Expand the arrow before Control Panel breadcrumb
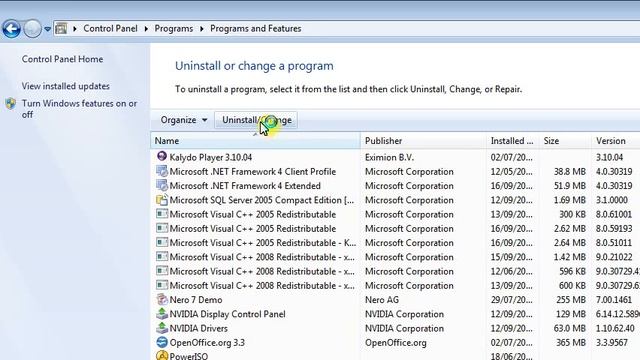 (75, 29)
